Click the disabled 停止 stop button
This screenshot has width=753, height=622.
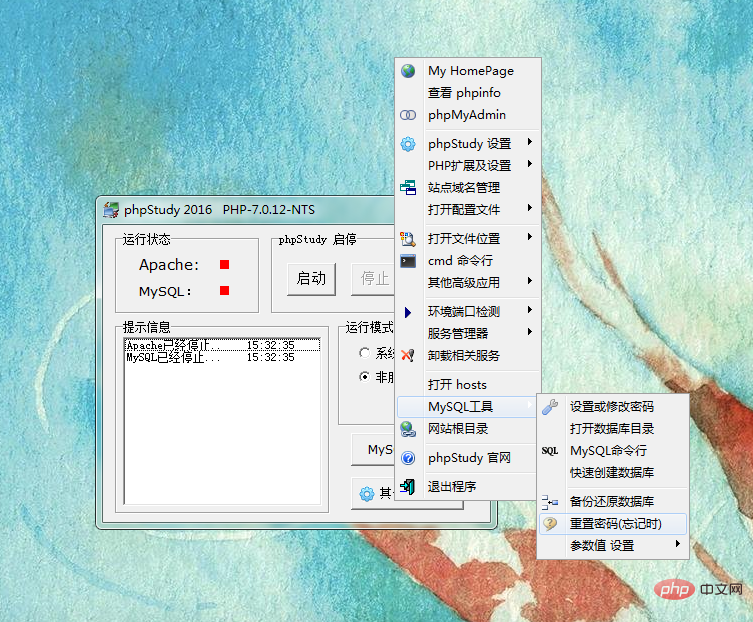point(373,279)
